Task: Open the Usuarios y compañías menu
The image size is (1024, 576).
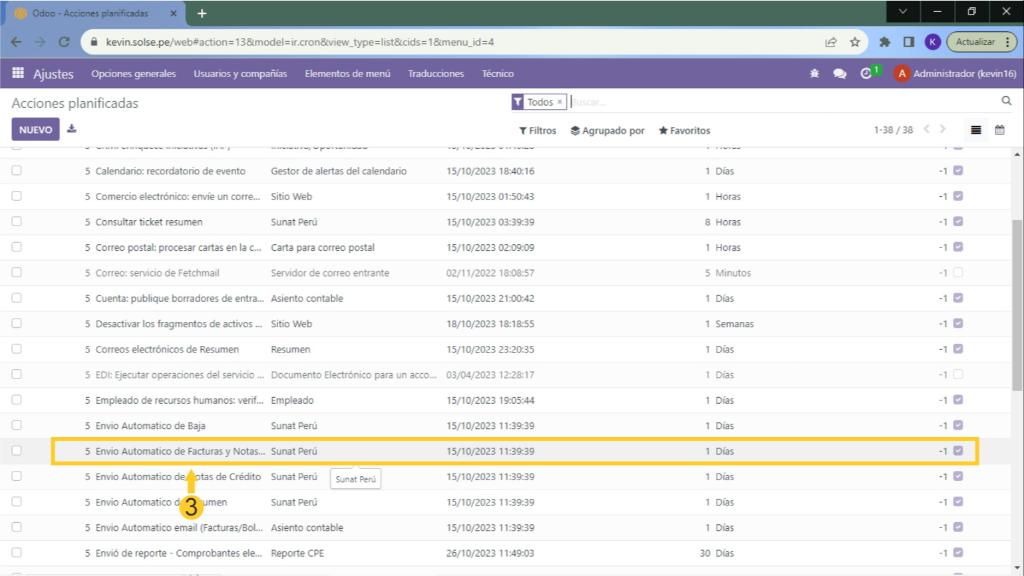Action: pyautogui.click(x=240, y=74)
